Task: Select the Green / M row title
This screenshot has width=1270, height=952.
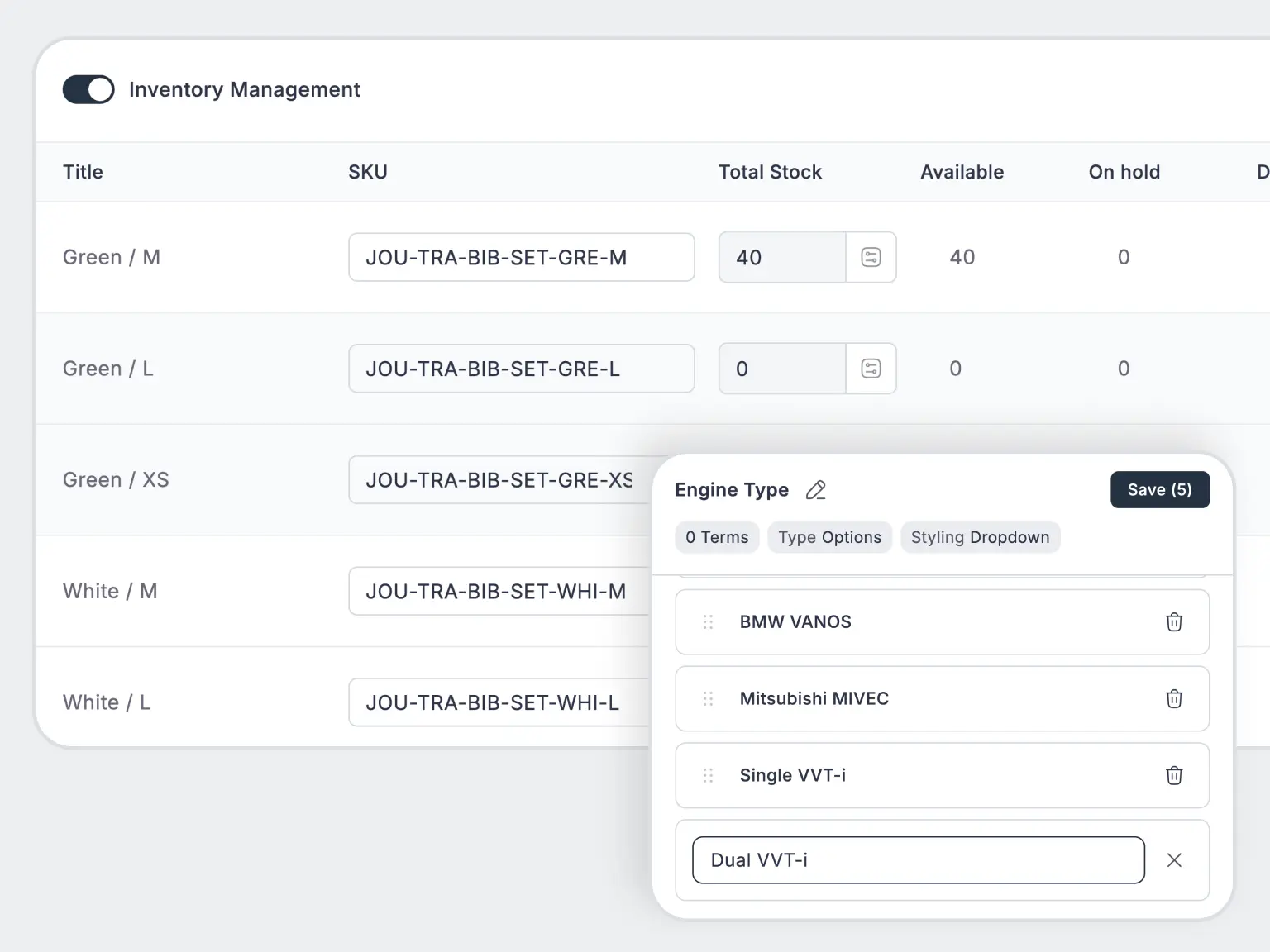Action: coord(112,257)
